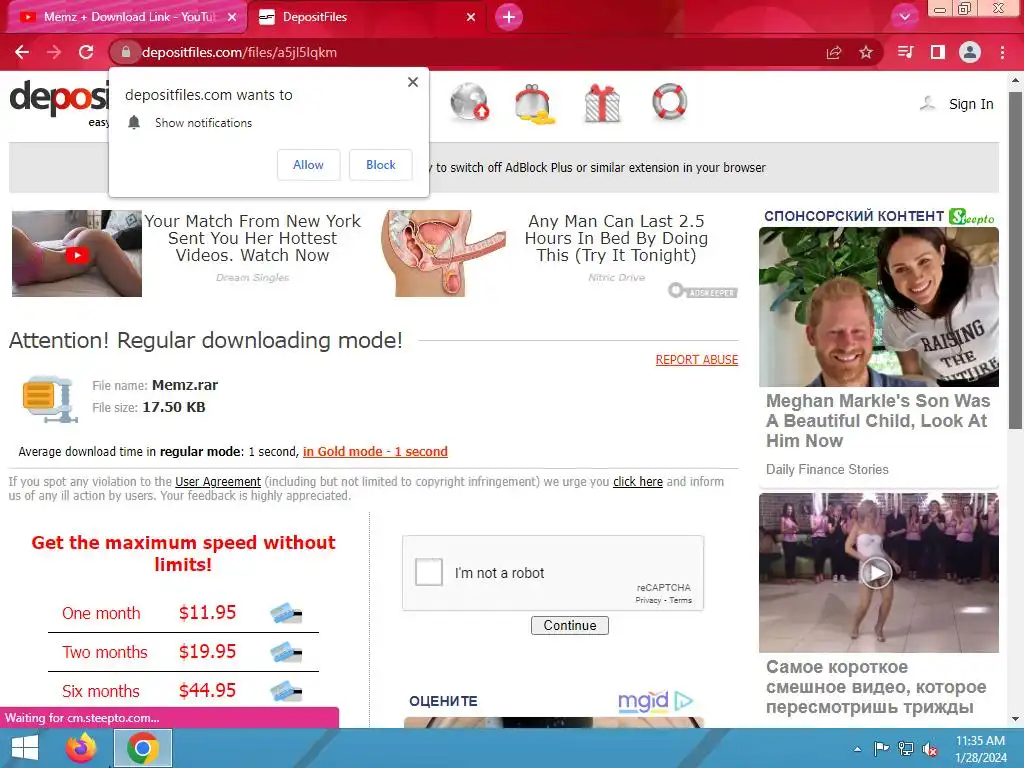
Task: Click credit card icon for One month
Action: click(286, 613)
